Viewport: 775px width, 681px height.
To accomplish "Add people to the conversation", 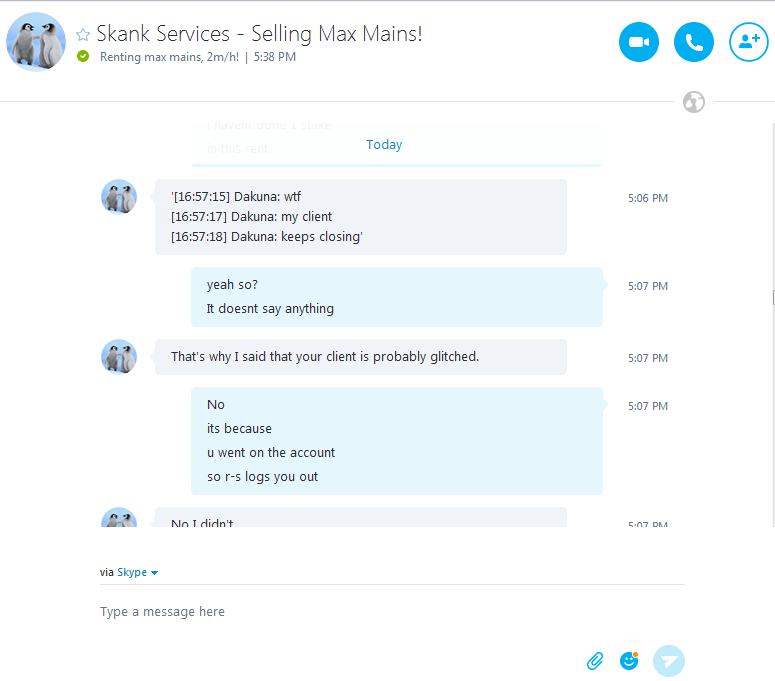I will pos(748,42).
